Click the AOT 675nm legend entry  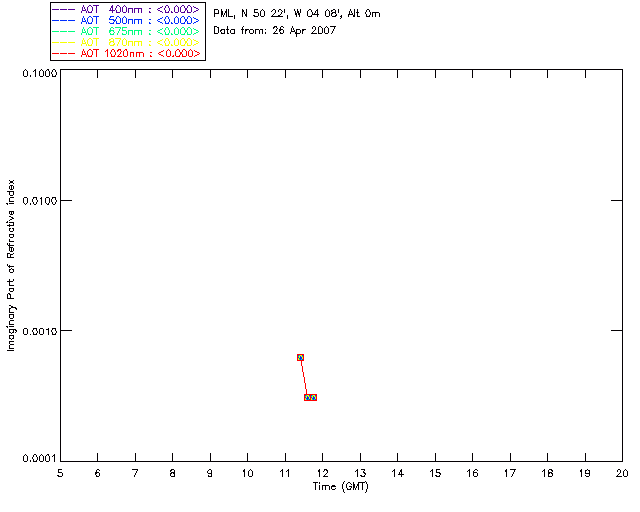[126, 31]
